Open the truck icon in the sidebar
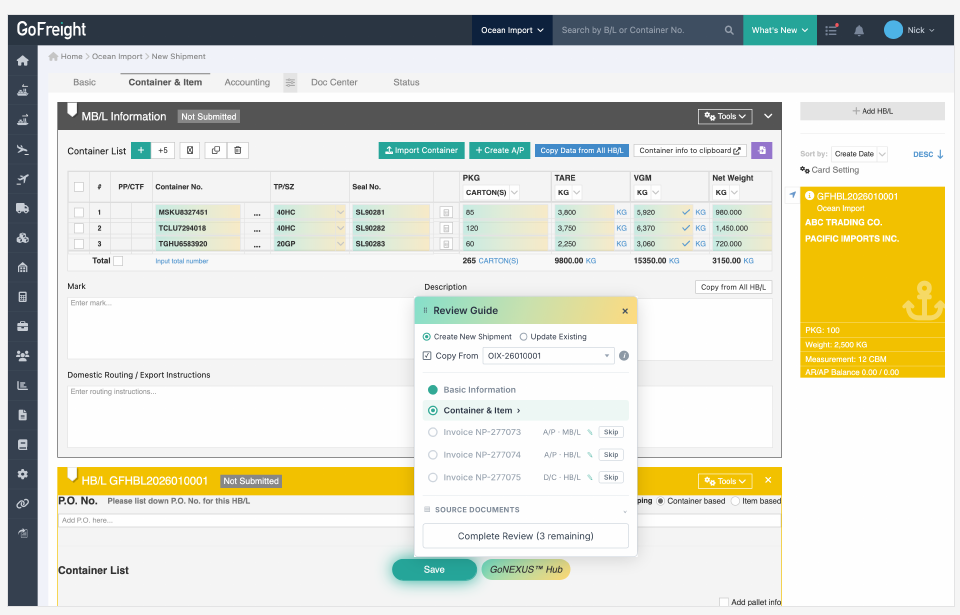960x615 pixels. click(23, 208)
